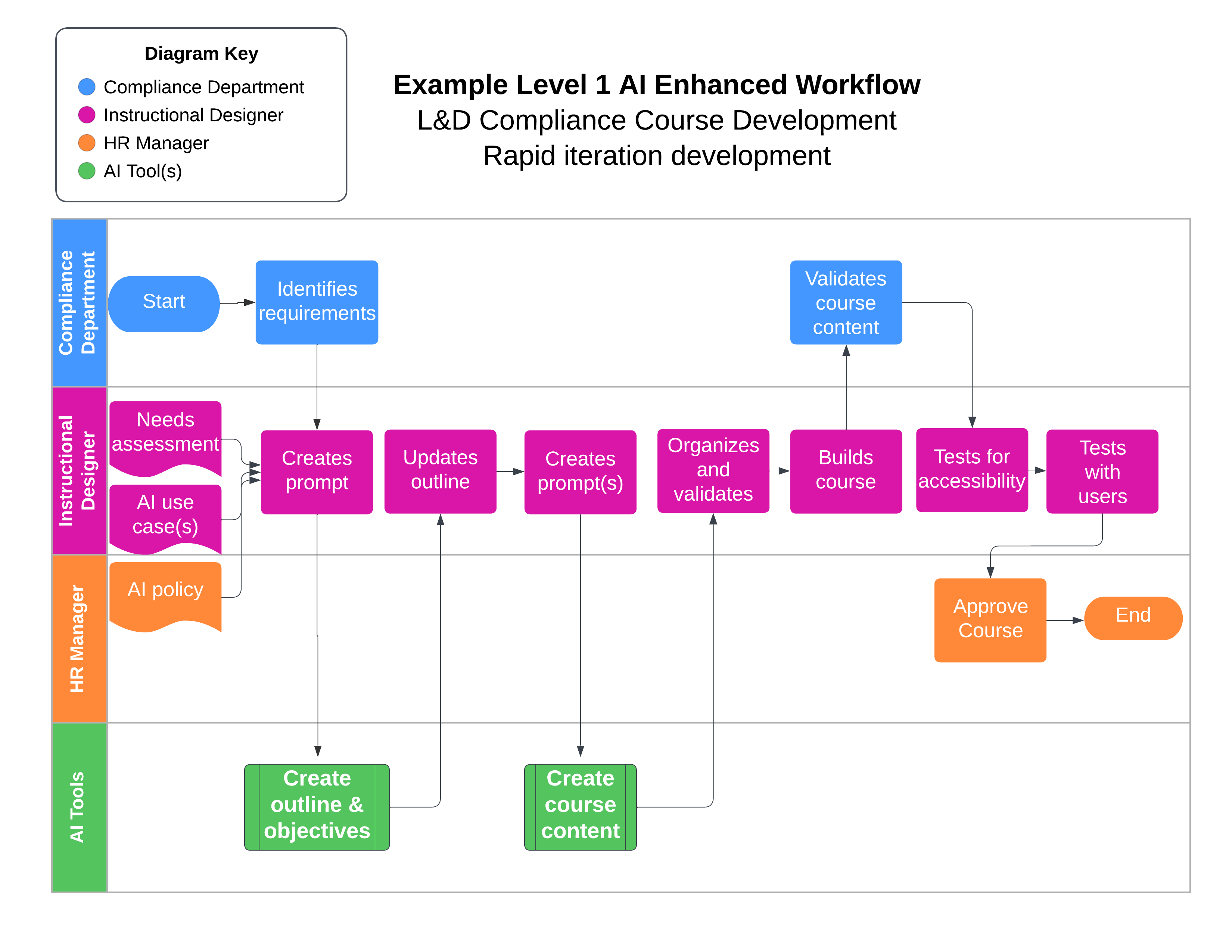The image size is (1232, 952).
Task: Select the Instructional Designer swimlane header
Action: coord(79,470)
